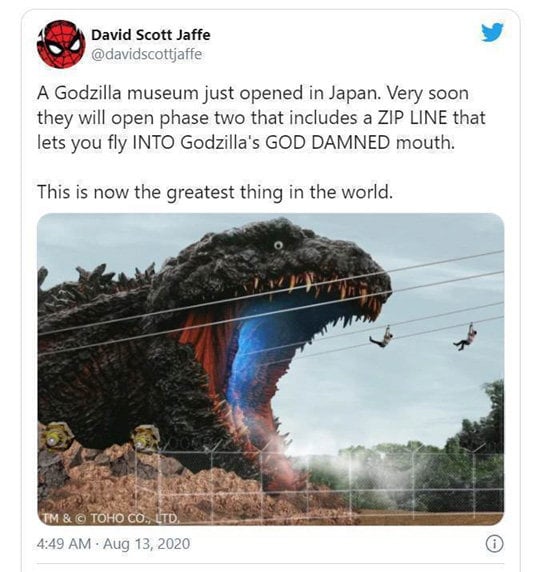The width and height of the screenshot is (547, 572).
Task: Click the word Japan in tweet text
Action: [354, 94]
